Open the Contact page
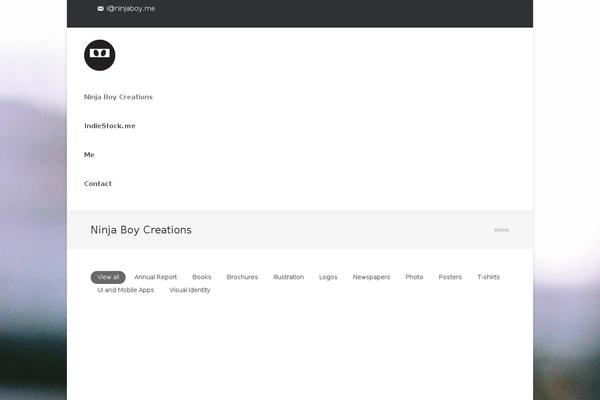The image size is (600, 400). coord(98,184)
